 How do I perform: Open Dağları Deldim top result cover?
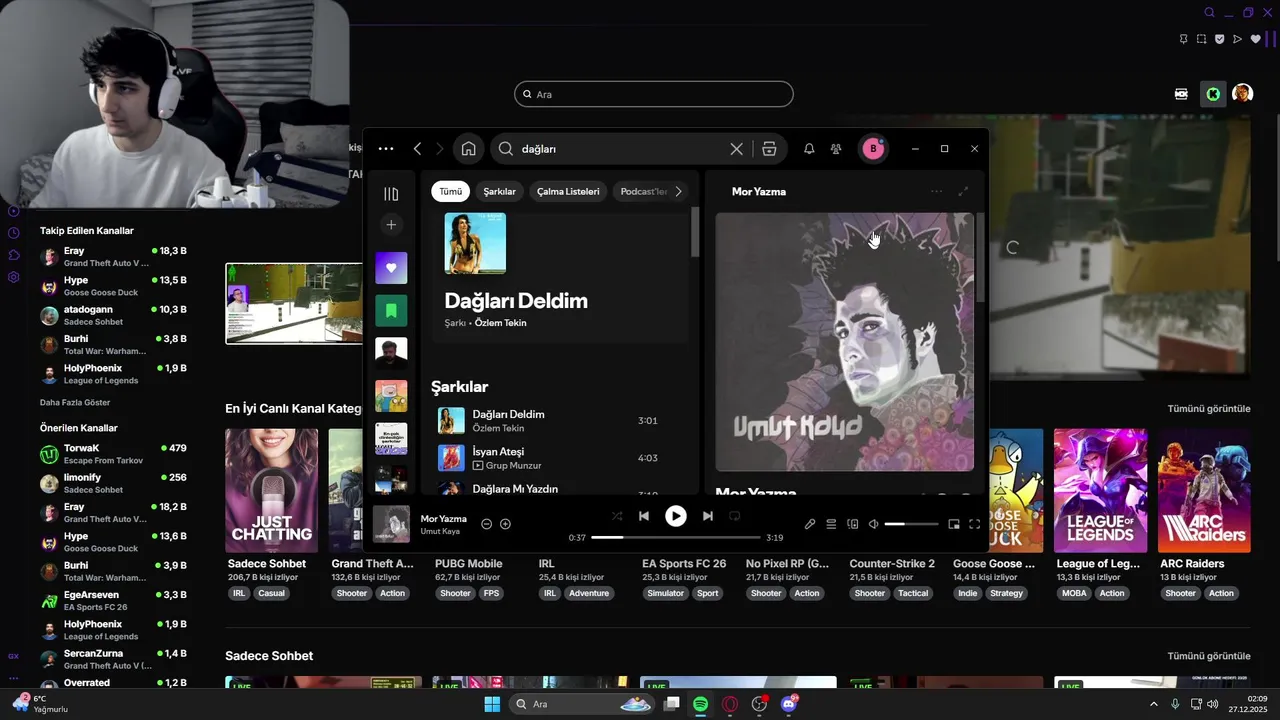tap(475, 243)
